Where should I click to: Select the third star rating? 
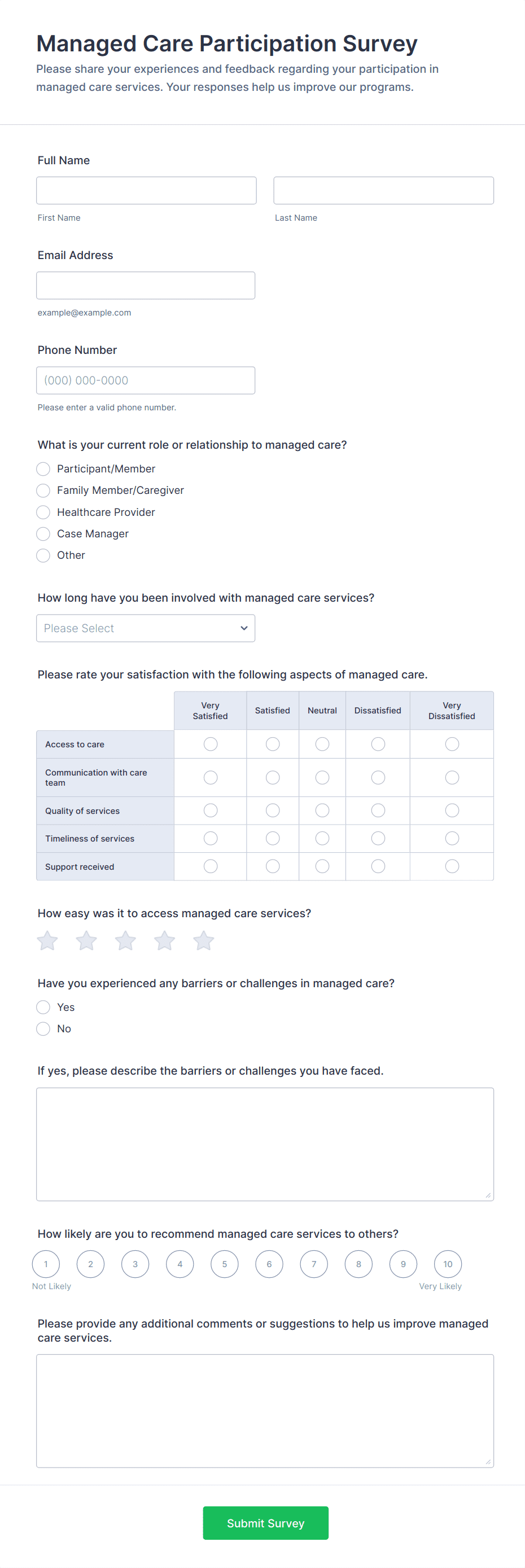tap(125, 940)
